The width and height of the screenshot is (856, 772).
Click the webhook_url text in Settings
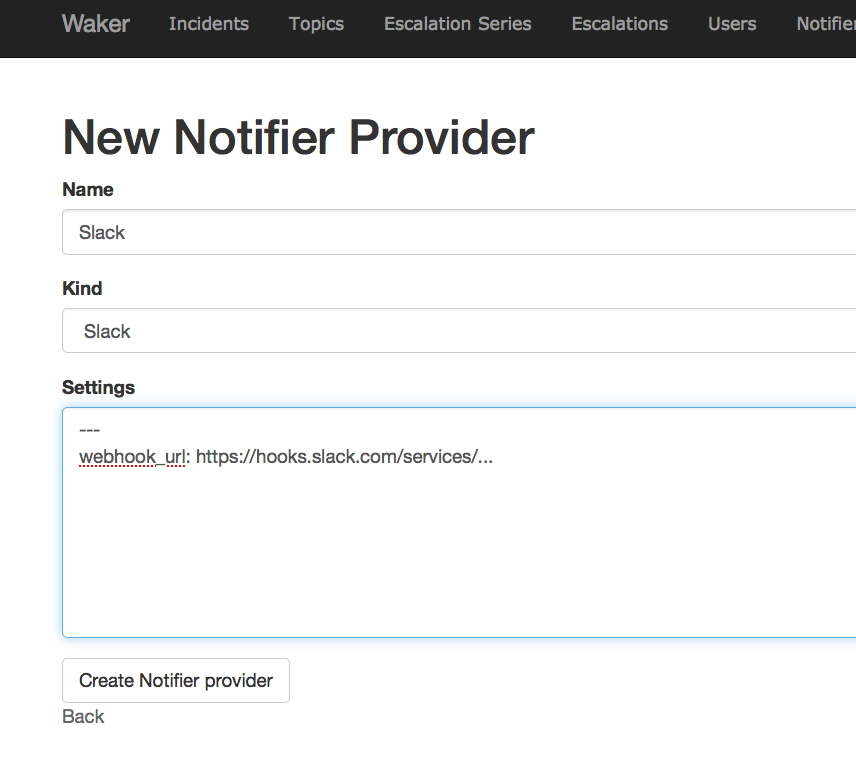pos(132,456)
